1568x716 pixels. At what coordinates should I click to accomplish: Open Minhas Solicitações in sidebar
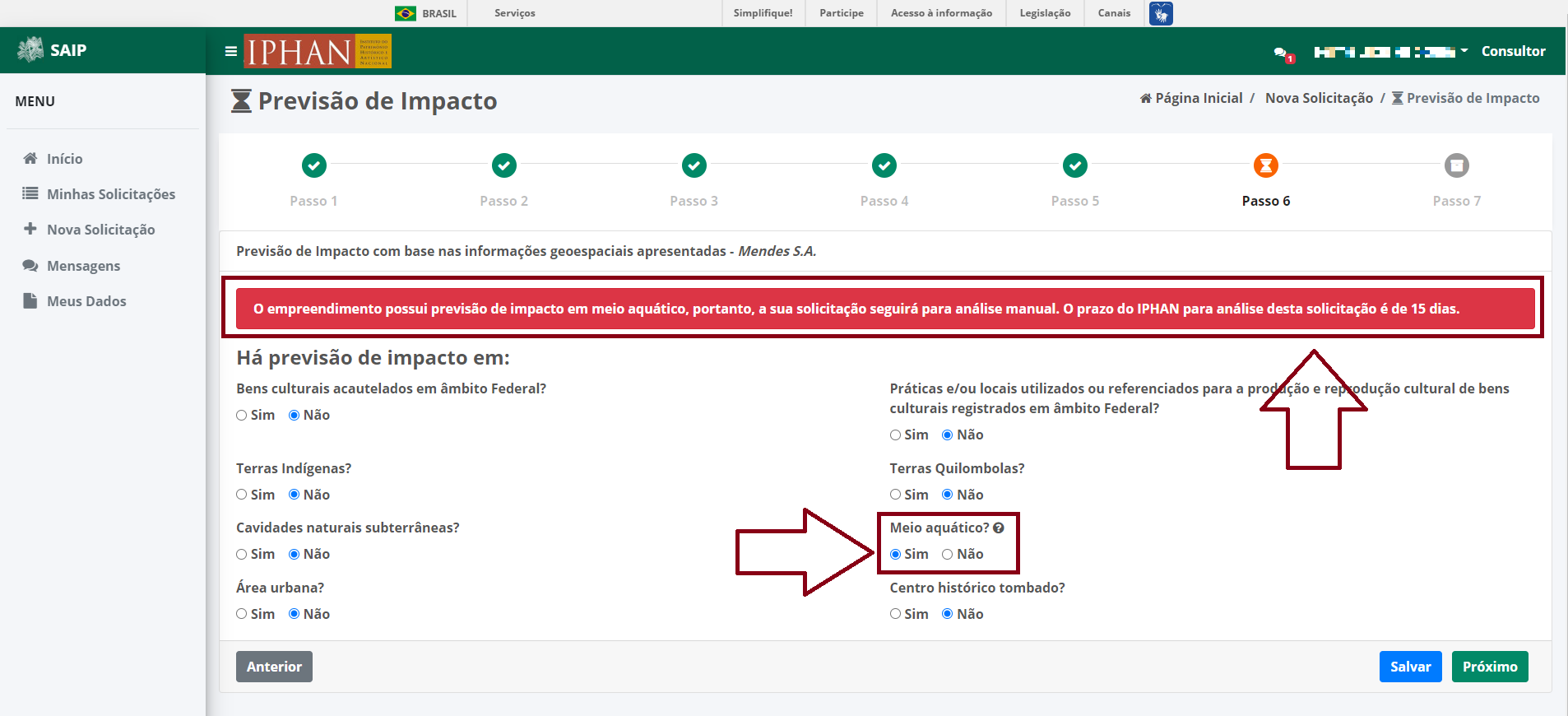pos(111,194)
